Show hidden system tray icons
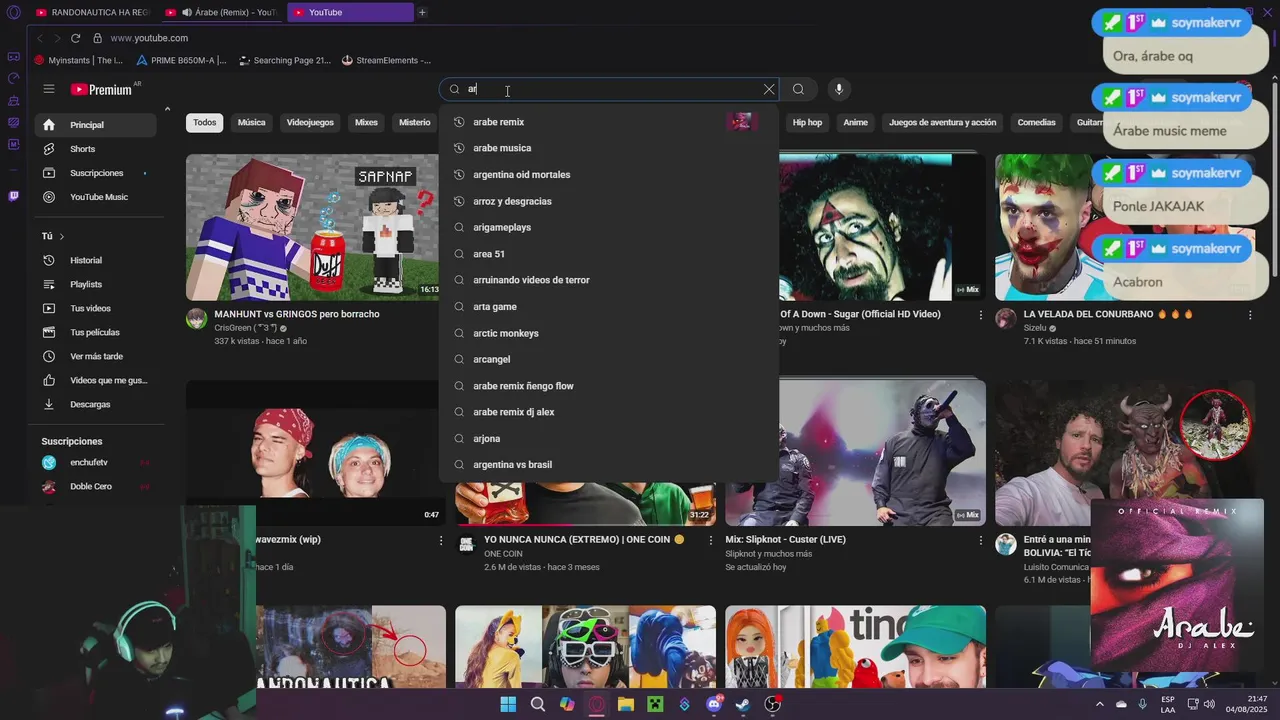This screenshot has width=1280, height=720. (x=1100, y=704)
